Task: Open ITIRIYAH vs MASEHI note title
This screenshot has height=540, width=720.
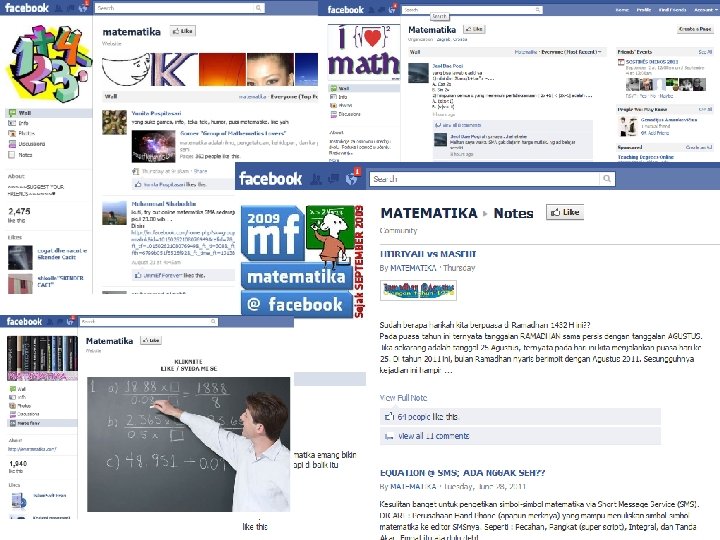Action: pos(428,254)
